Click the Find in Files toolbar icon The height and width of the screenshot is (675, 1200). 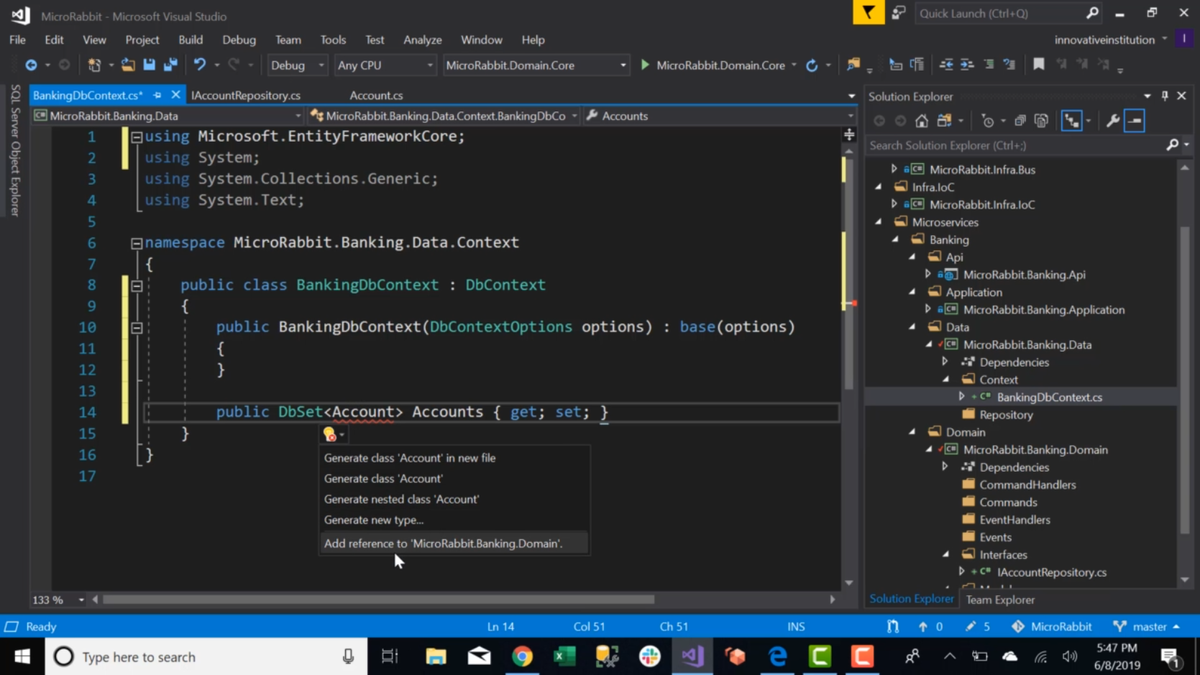(853, 65)
